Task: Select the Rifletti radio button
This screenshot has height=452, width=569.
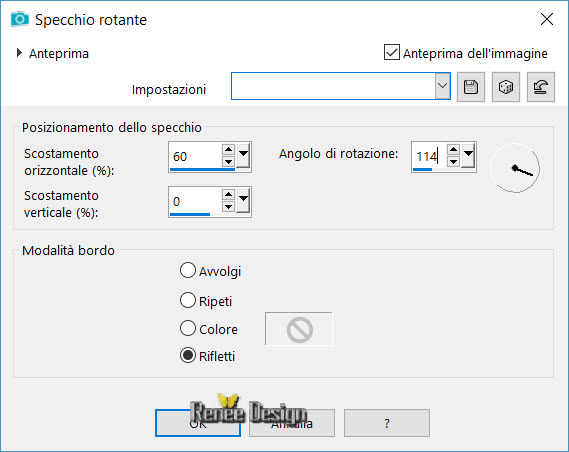Action: pos(188,356)
